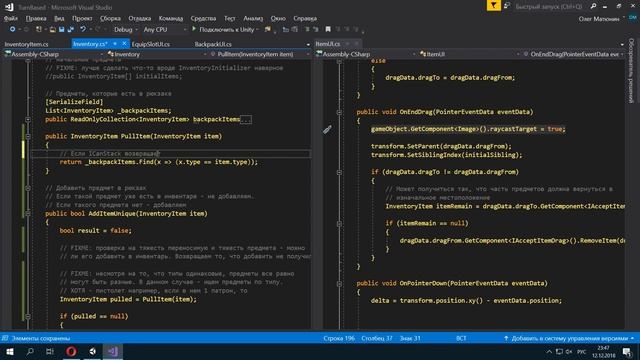Image resolution: width=640 pixels, height=360 pixels.
Task: Open the Windows action center notifications
Action: [x=627, y=352]
